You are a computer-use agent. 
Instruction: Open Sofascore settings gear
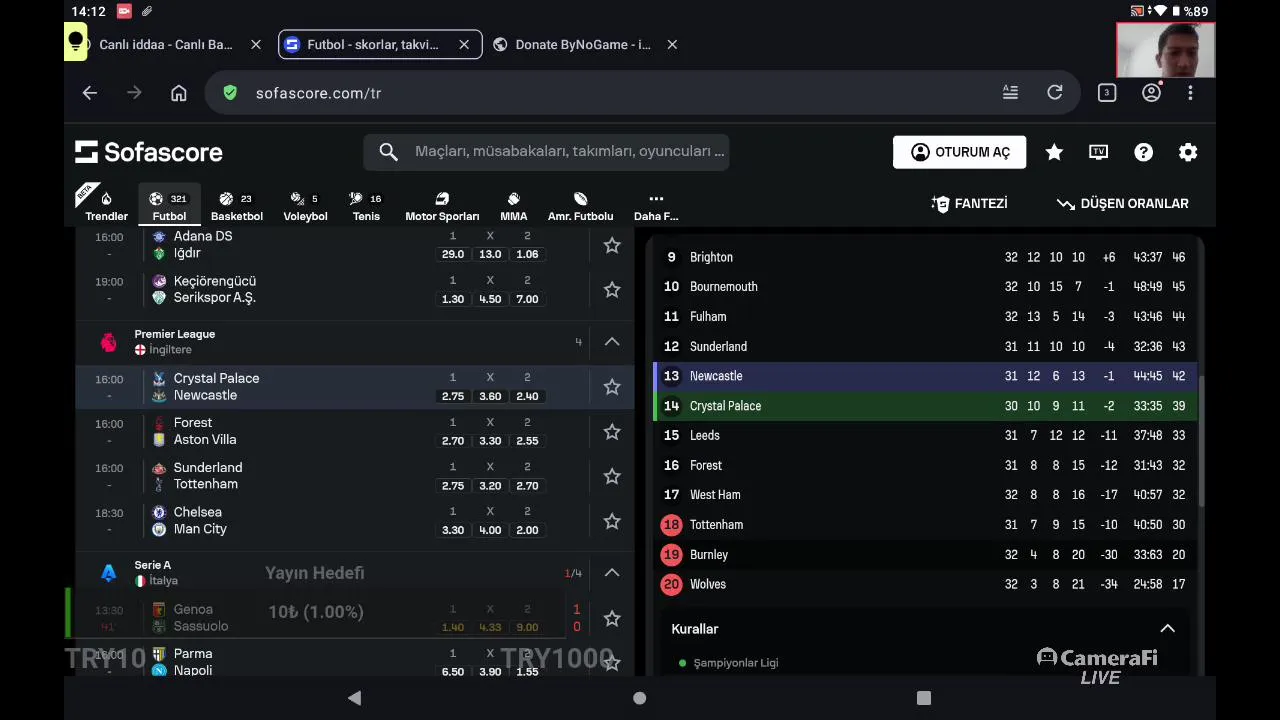click(1188, 152)
